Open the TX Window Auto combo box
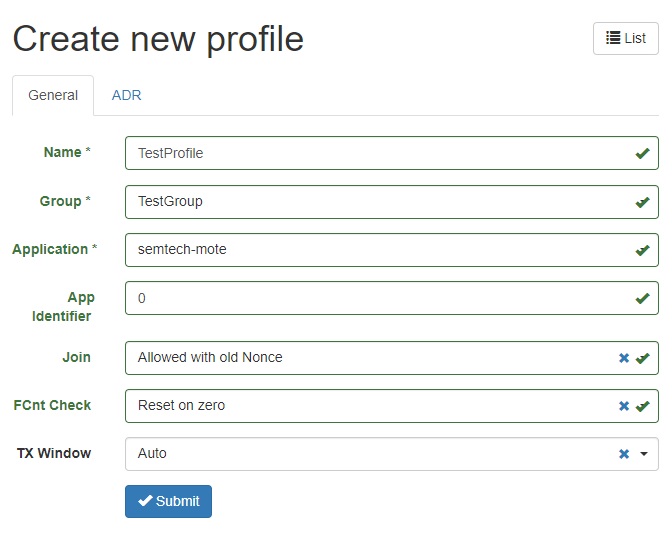Viewport: 669px width, 539px height. (x=370, y=454)
